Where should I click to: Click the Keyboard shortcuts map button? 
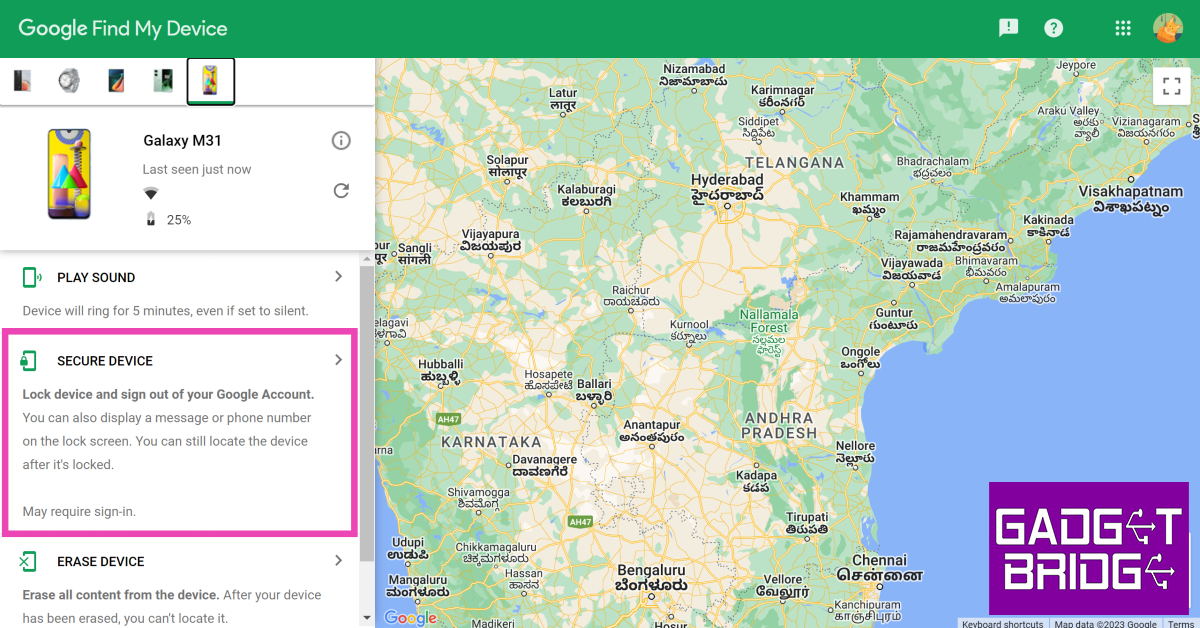(x=1001, y=623)
